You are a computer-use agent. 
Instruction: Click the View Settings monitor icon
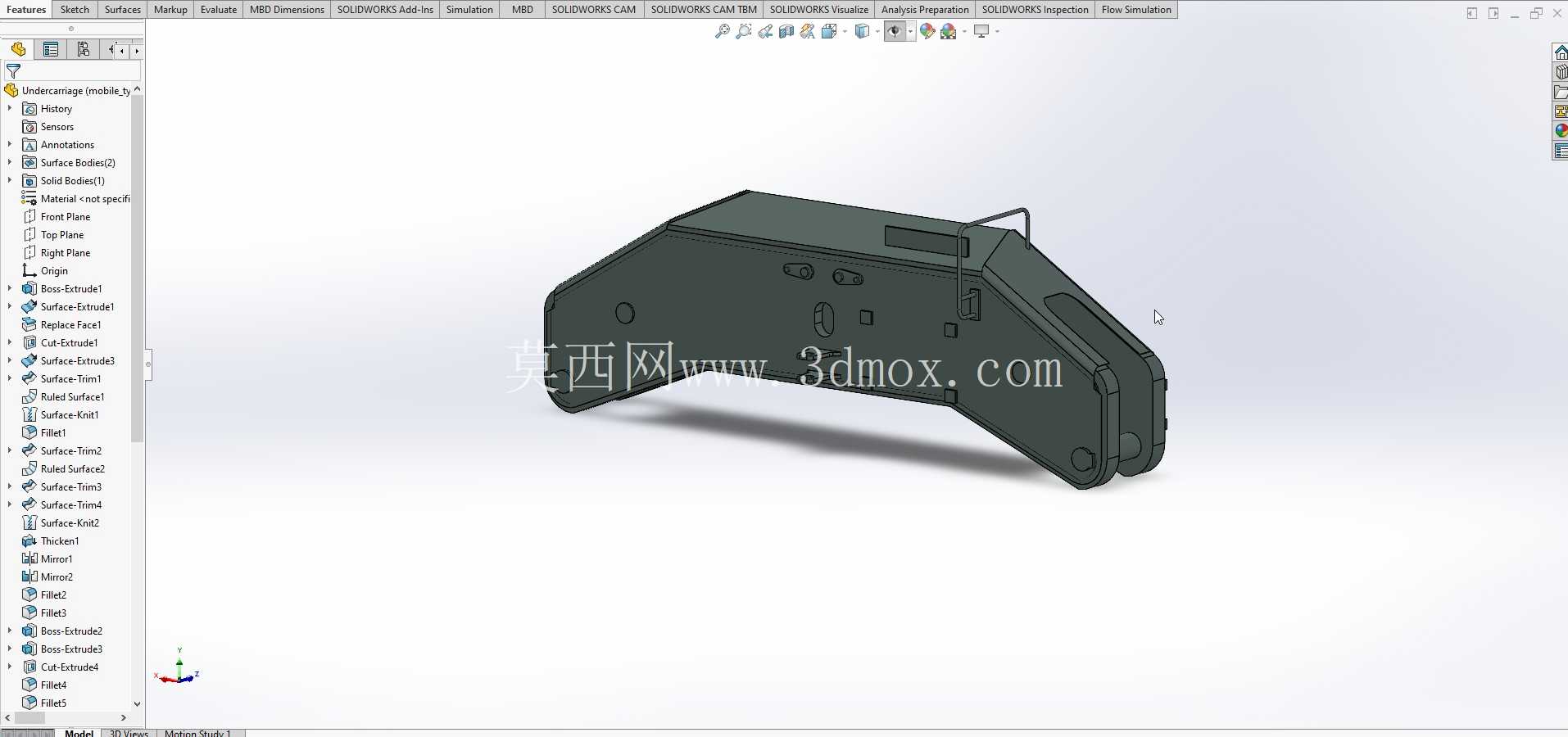pos(981,31)
